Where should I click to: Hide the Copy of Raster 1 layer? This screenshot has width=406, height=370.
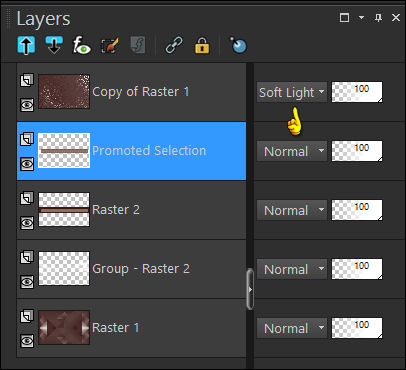(27, 105)
